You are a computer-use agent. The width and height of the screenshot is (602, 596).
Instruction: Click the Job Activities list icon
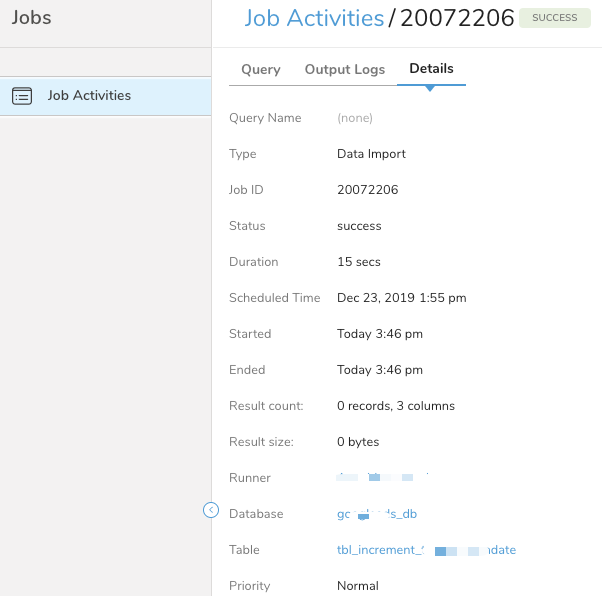(22, 96)
